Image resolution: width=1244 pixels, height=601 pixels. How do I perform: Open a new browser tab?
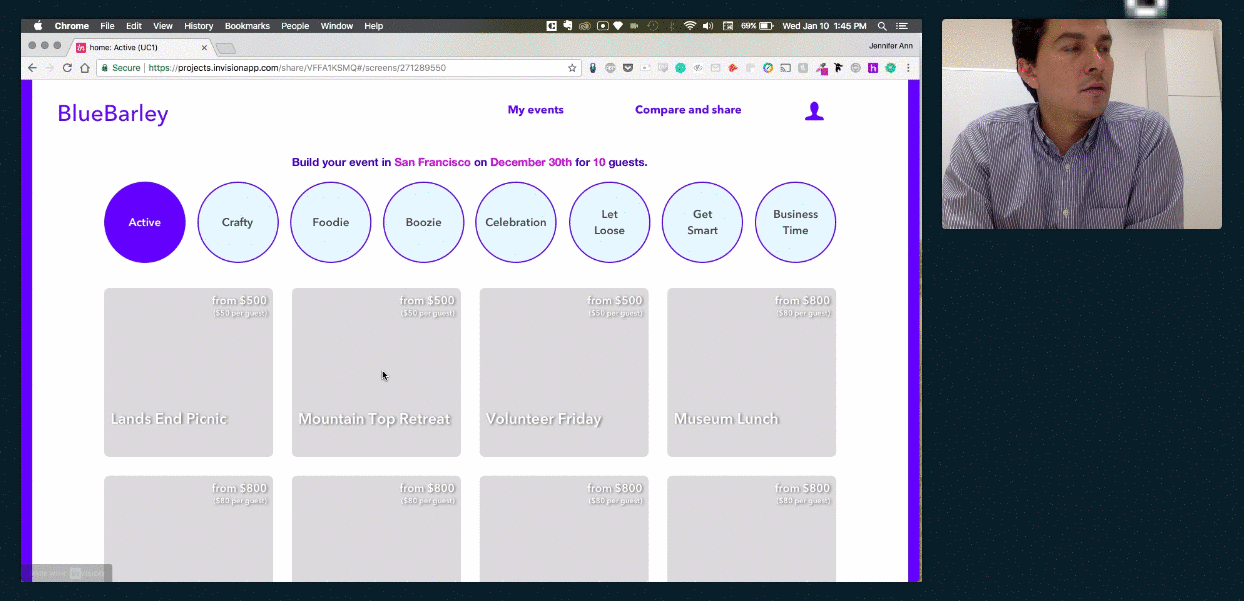click(226, 47)
